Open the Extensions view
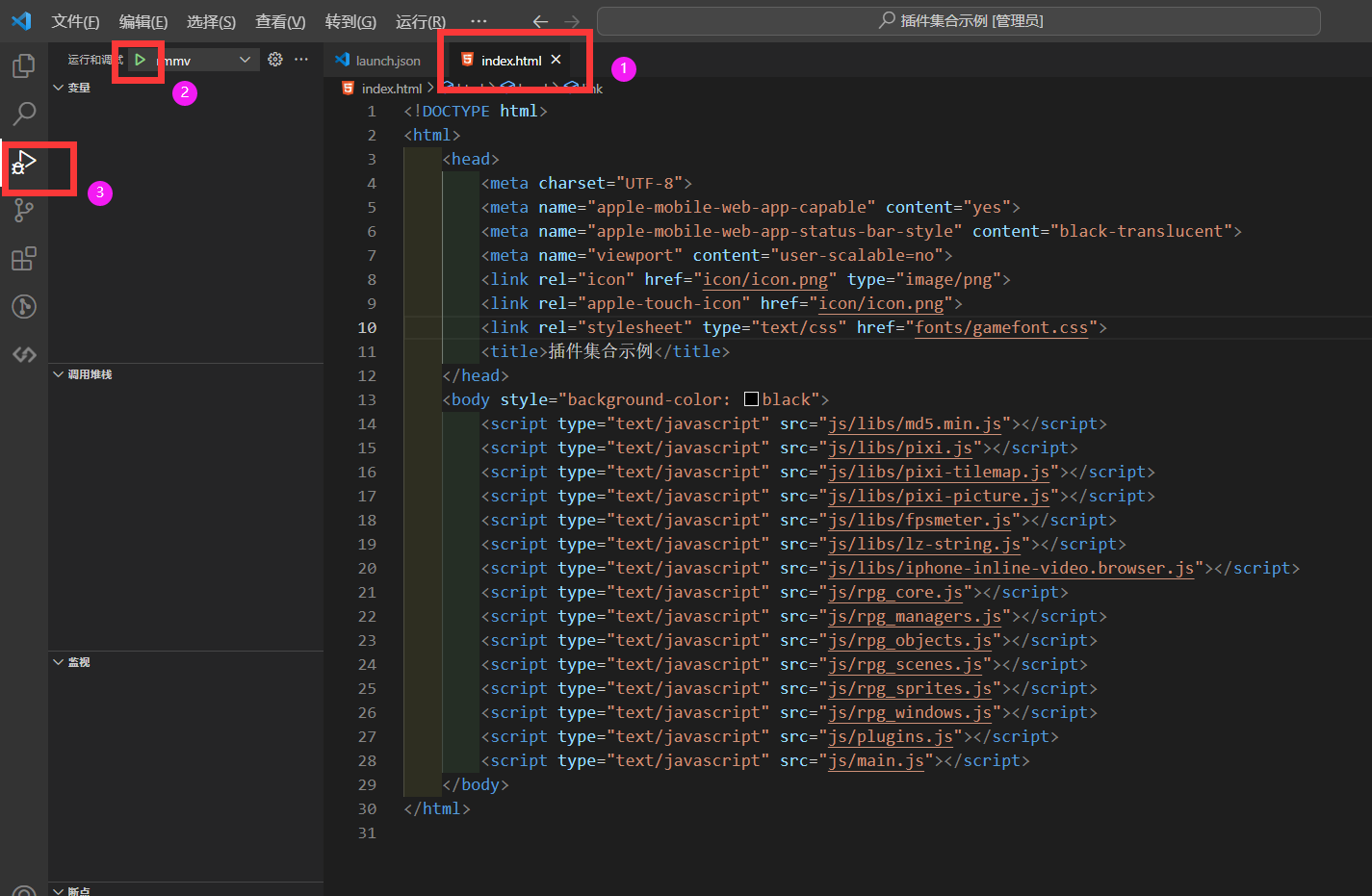Viewport: 1372px width, 896px height. 23,259
